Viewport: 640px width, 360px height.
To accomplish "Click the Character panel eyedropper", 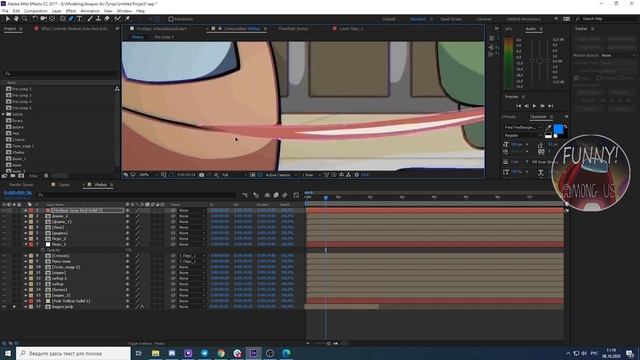I will [548, 128].
